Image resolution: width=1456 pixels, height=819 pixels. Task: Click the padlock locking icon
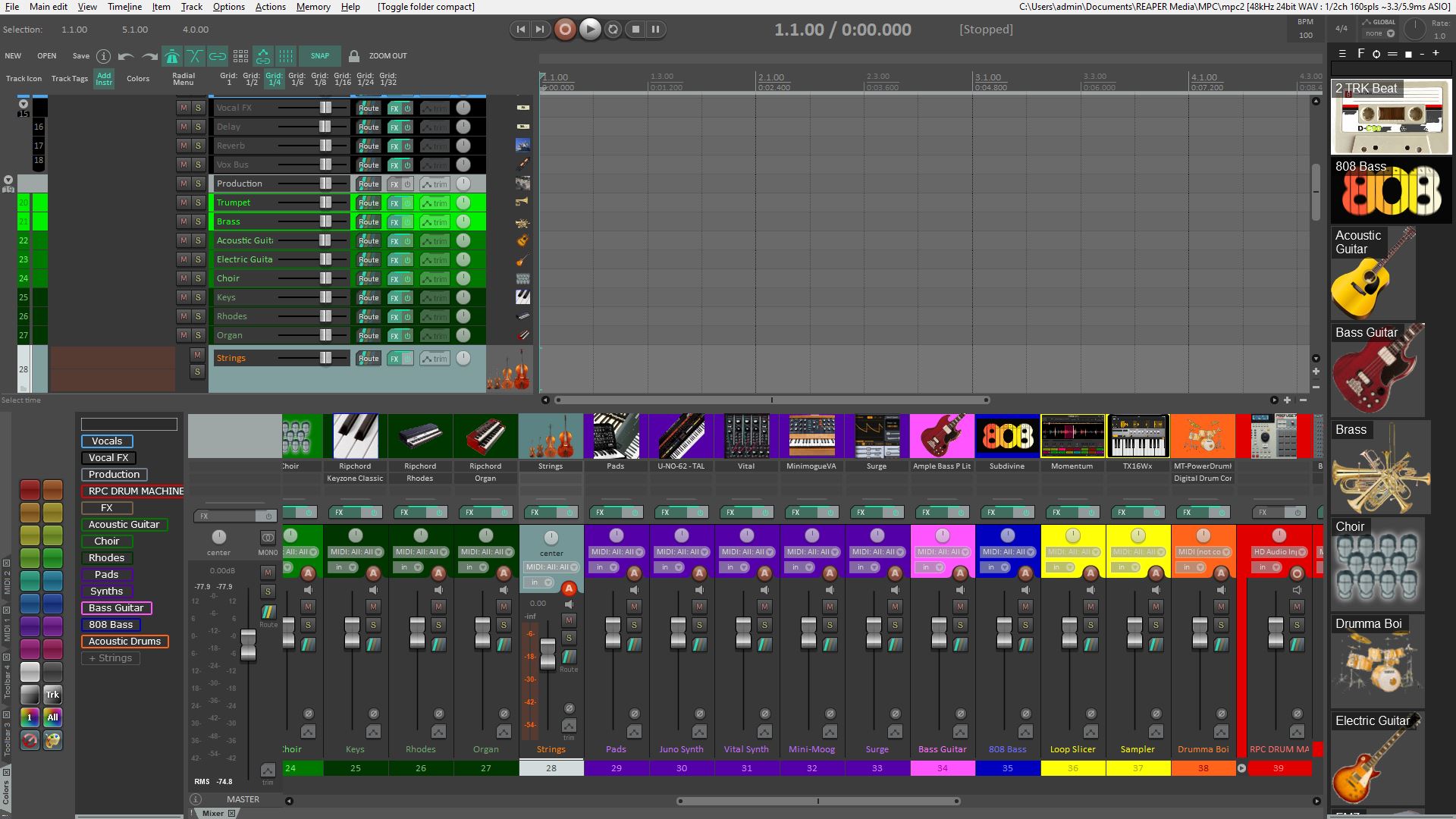coord(353,56)
